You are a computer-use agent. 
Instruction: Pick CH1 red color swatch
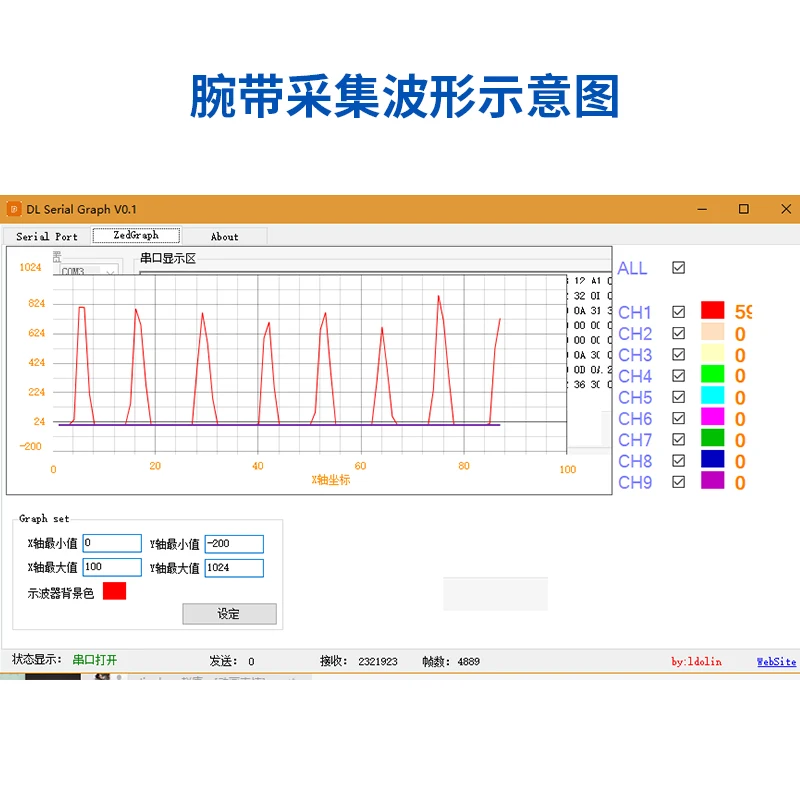[x=713, y=310]
